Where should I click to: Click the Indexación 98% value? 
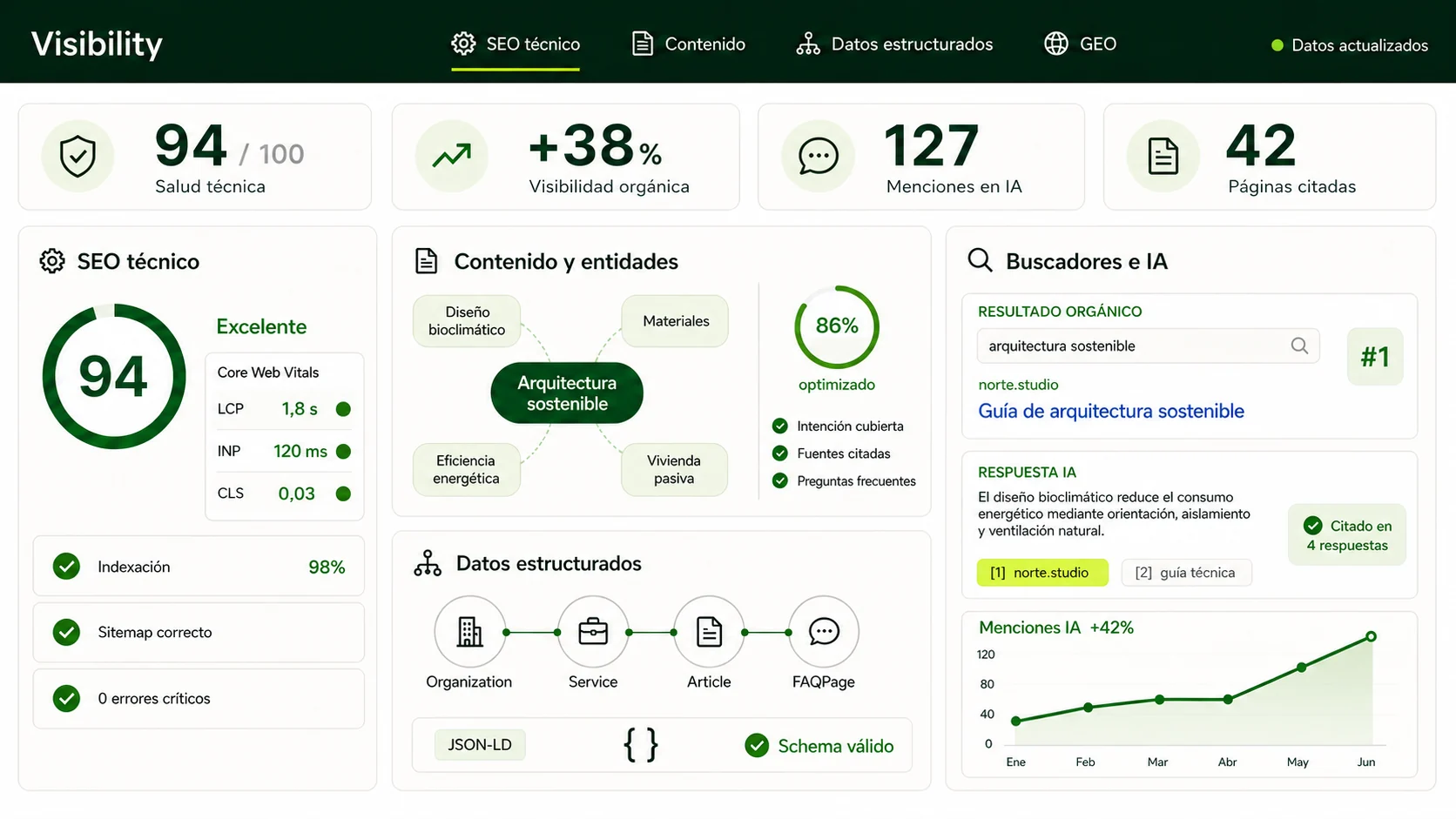pos(327,567)
